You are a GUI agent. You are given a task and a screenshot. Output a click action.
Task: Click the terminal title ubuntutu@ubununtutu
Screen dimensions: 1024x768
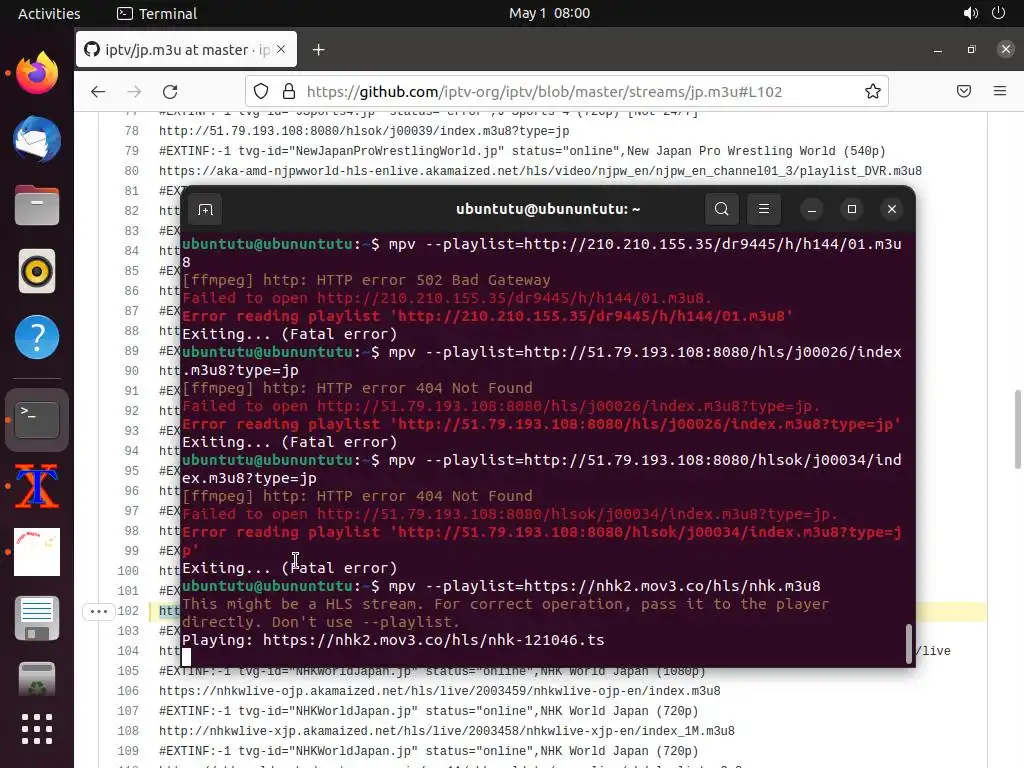pyautogui.click(x=548, y=209)
